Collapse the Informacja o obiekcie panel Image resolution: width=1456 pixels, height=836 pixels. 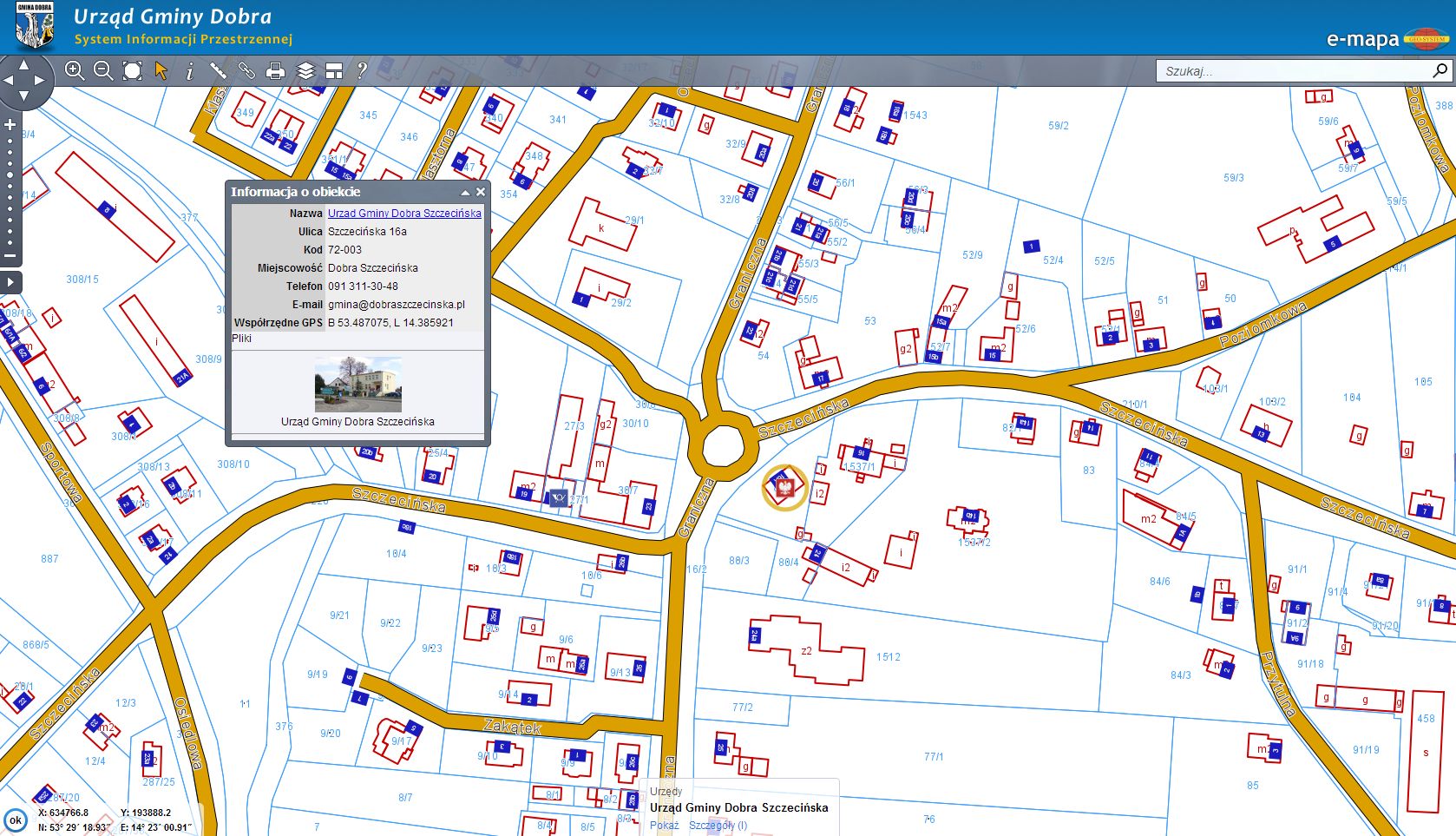click(464, 193)
